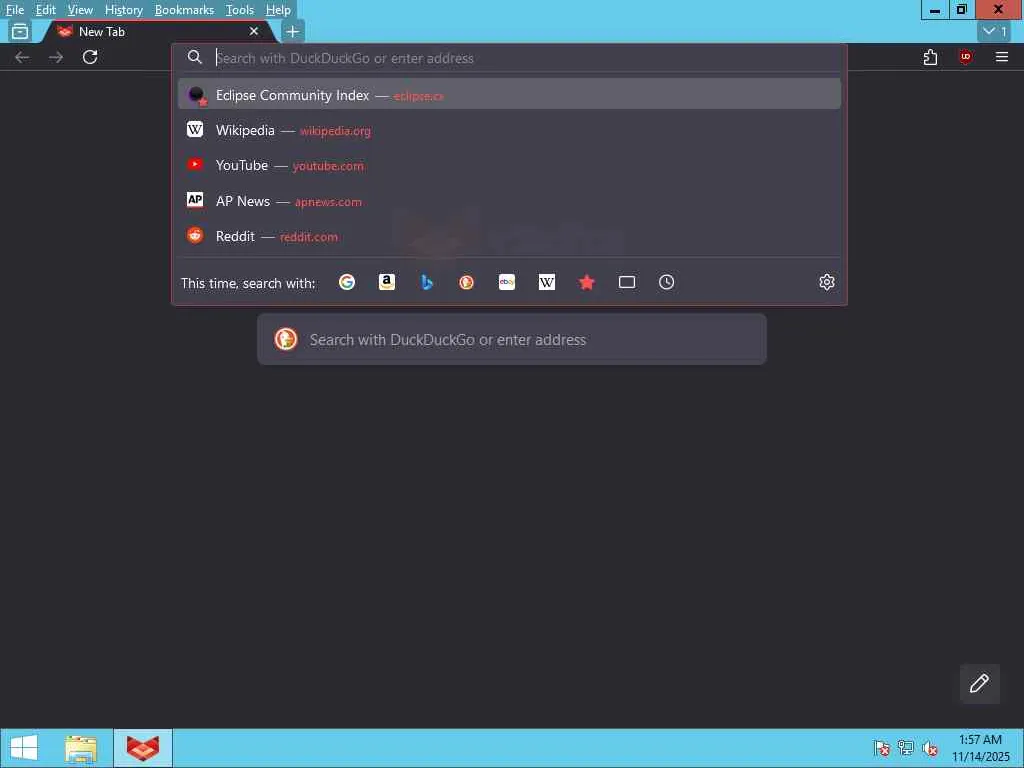The height and width of the screenshot is (768, 1024).
Task: Close the New Tab tab
Action: click(x=254, y=31)
